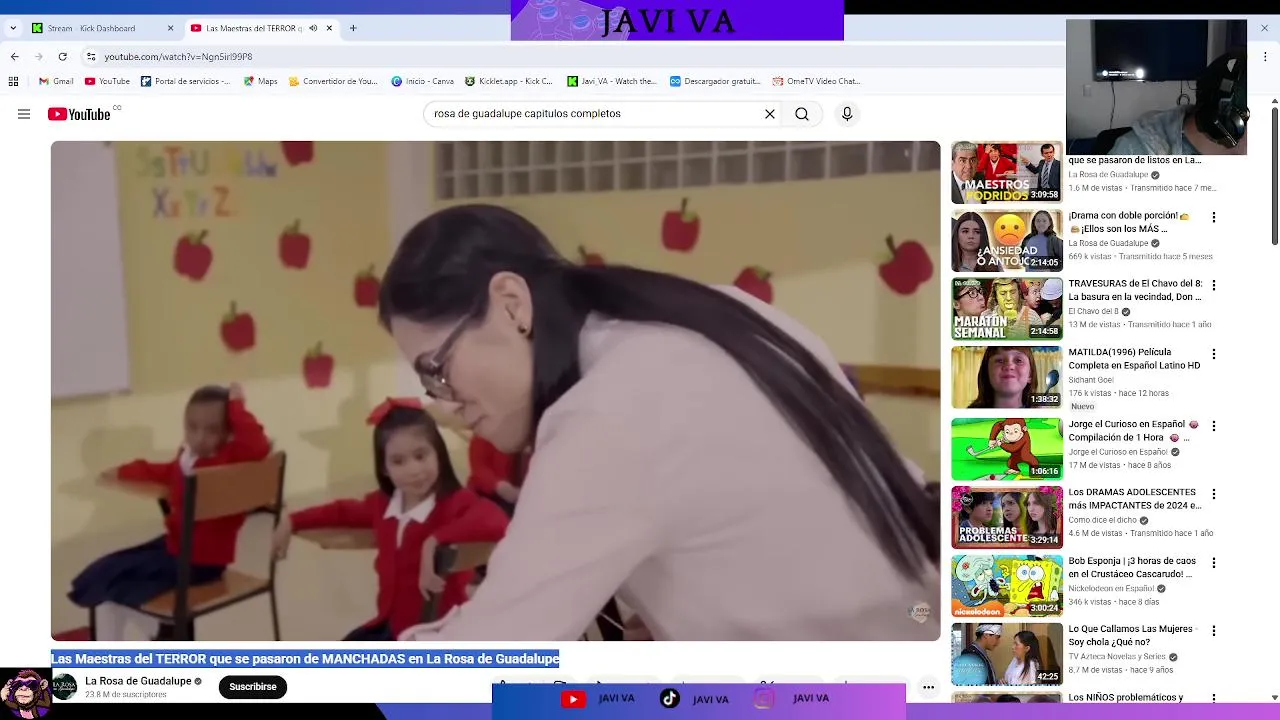Clear the search box with the X
Viewport: 1280px width, 720px height.
click(770, 114)
